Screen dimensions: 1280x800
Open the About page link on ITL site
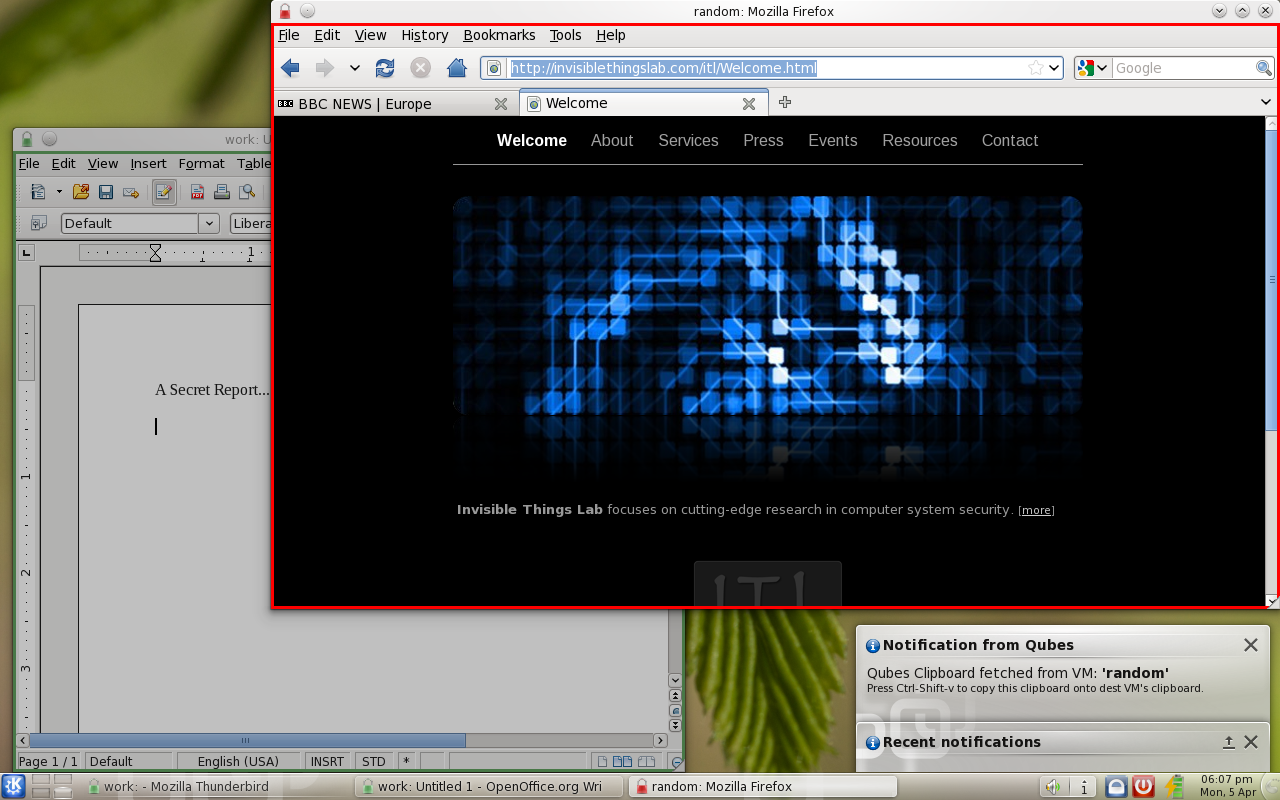tap(612, 141)
